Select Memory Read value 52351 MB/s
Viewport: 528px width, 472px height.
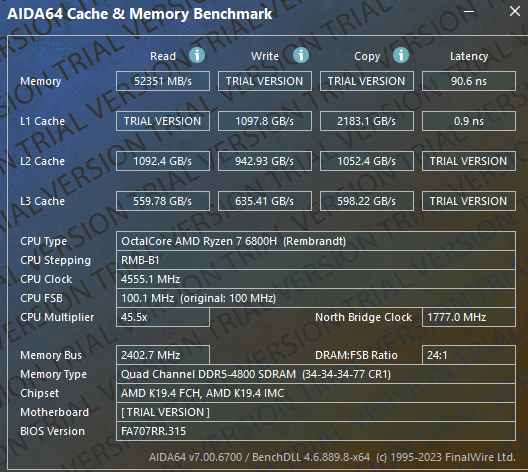[163, 81]
